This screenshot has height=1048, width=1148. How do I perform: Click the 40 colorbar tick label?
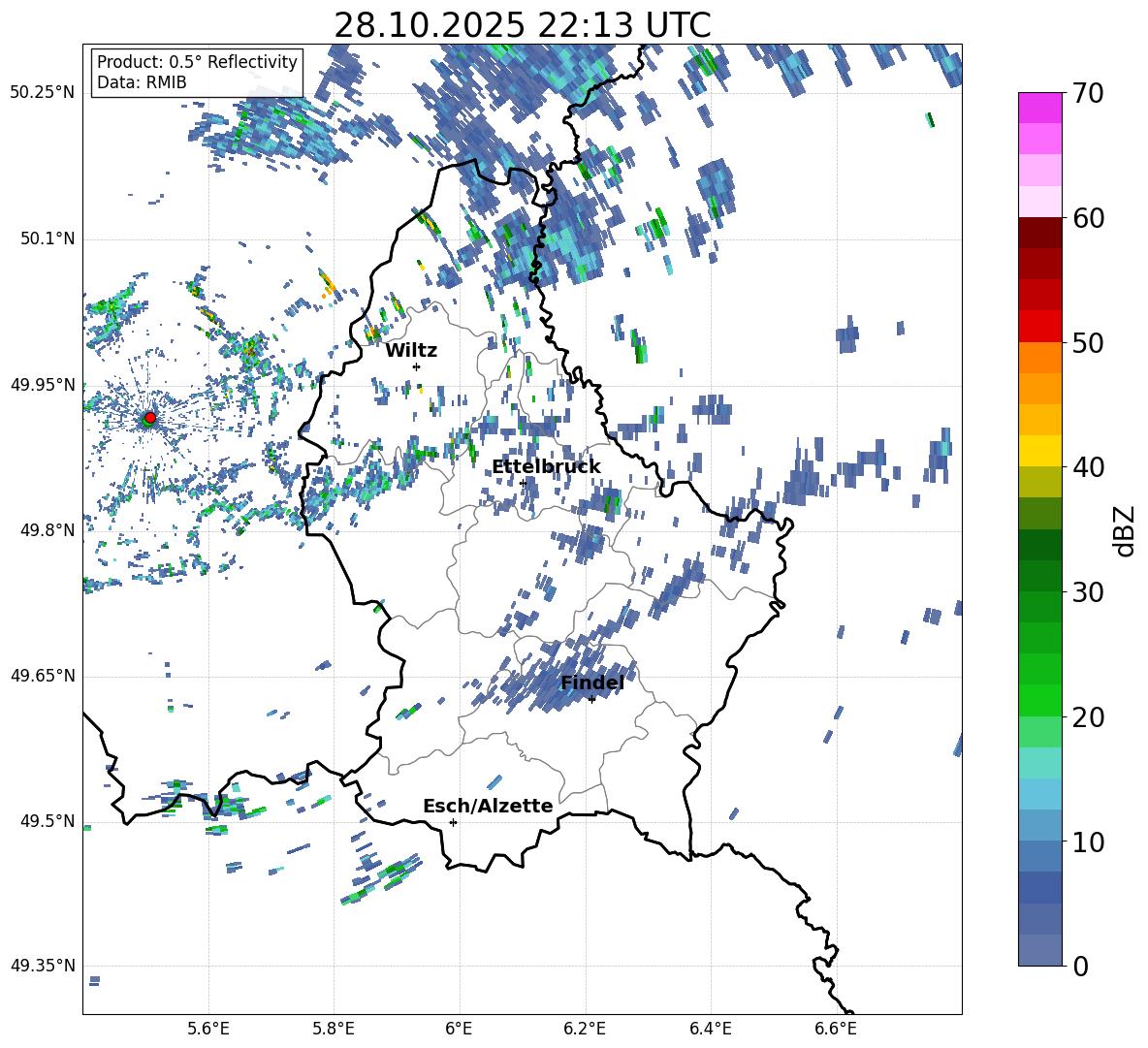click(1088, 467)
